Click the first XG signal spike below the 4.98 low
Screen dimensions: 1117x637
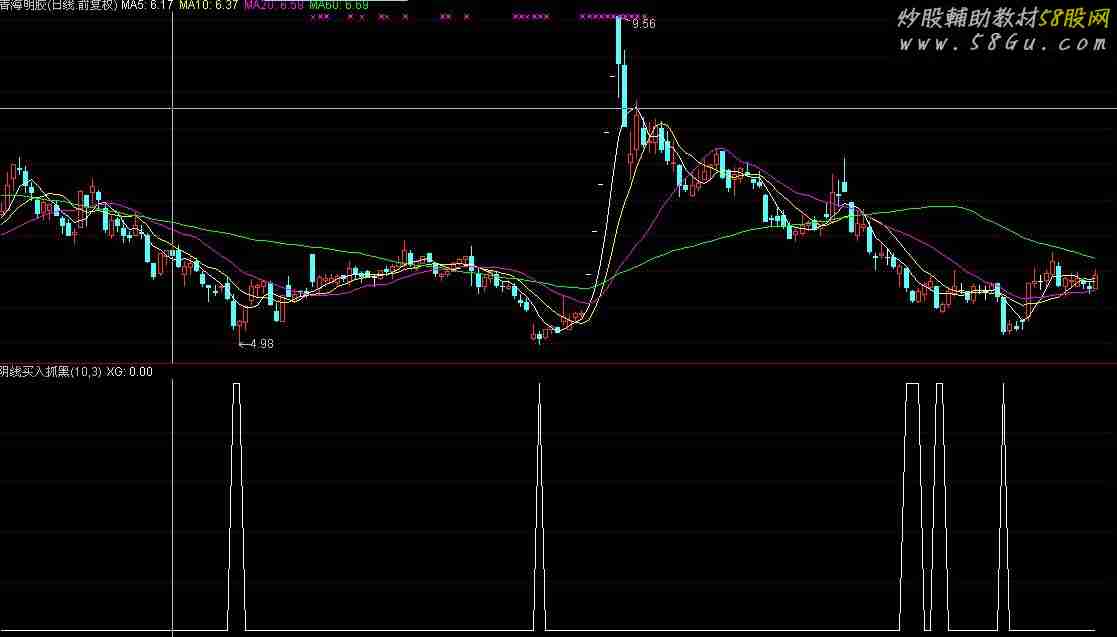pos(237,506)
